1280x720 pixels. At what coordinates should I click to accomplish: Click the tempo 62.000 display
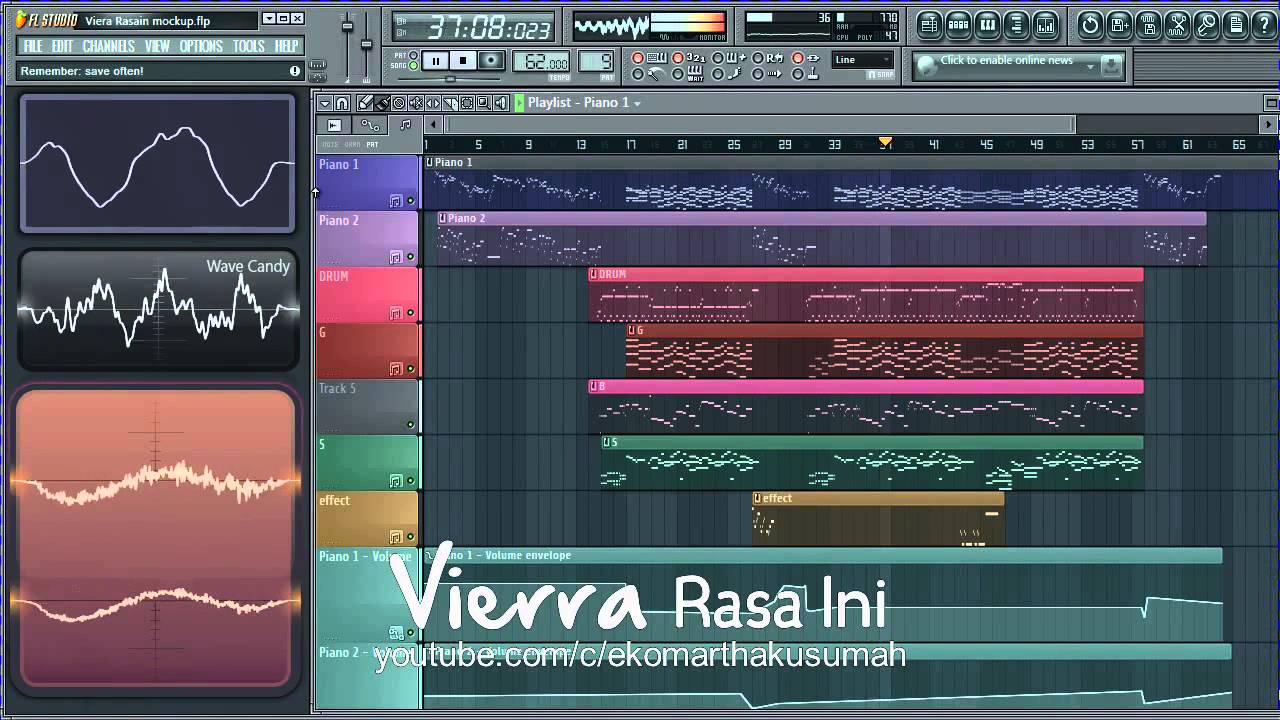point(542,62)
